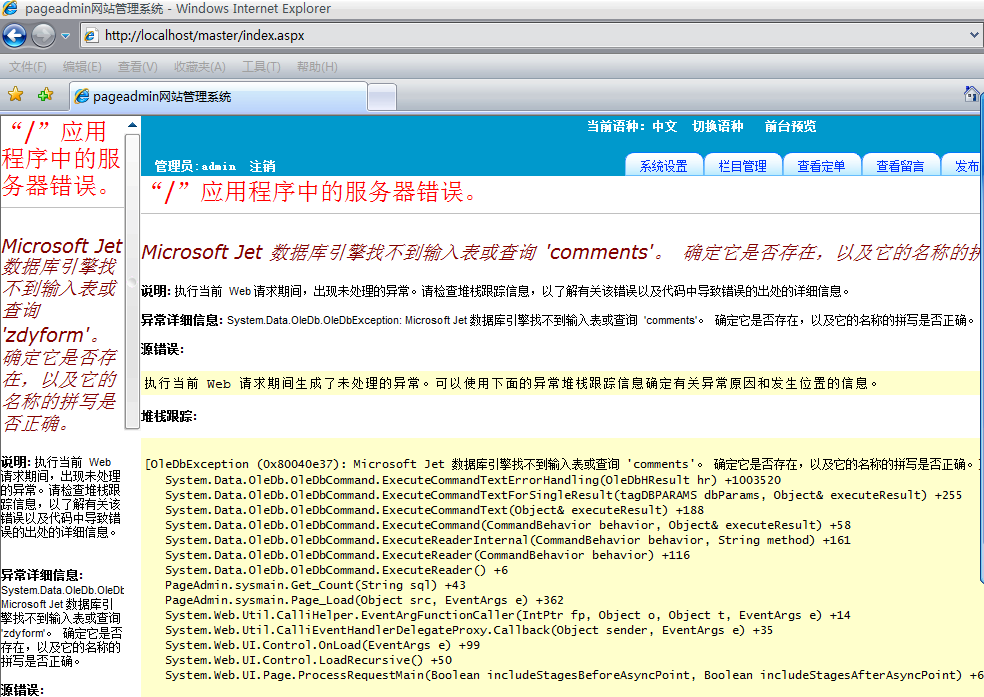The width and height of the screenshot is (984, 697).
Task: Open a new blank browser tab
Action: (381, 97)
